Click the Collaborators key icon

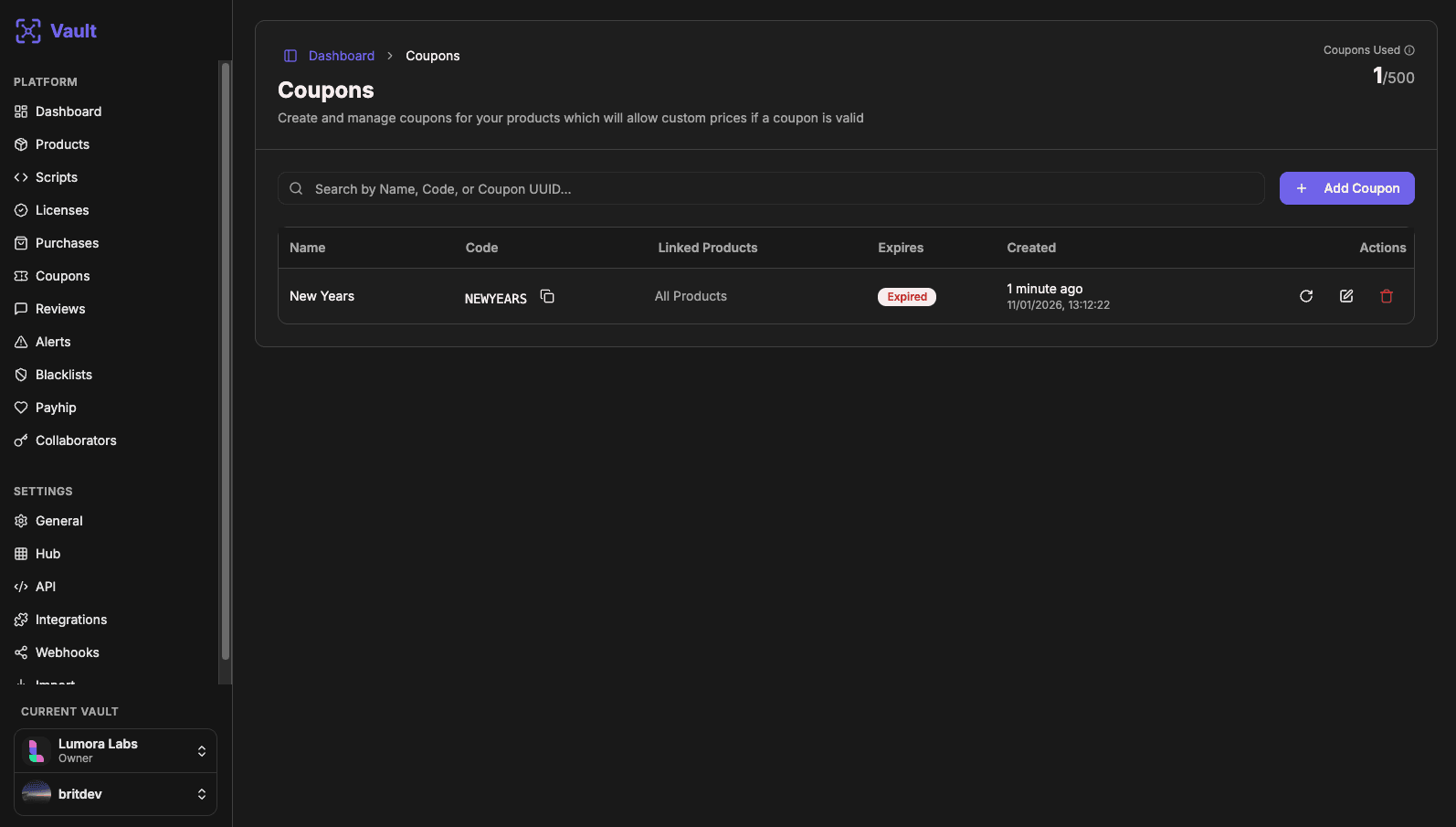pyautogui.click(x=21, y=440)
